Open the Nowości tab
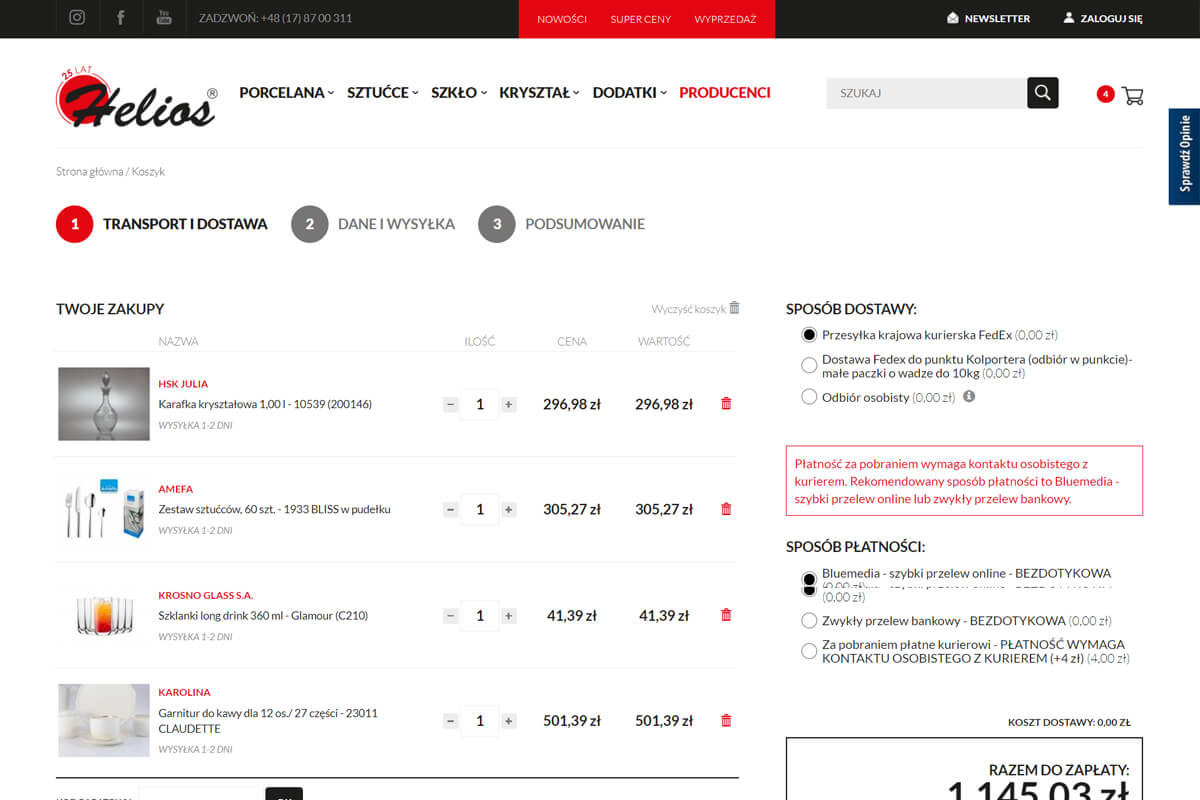 coord(562,19)
